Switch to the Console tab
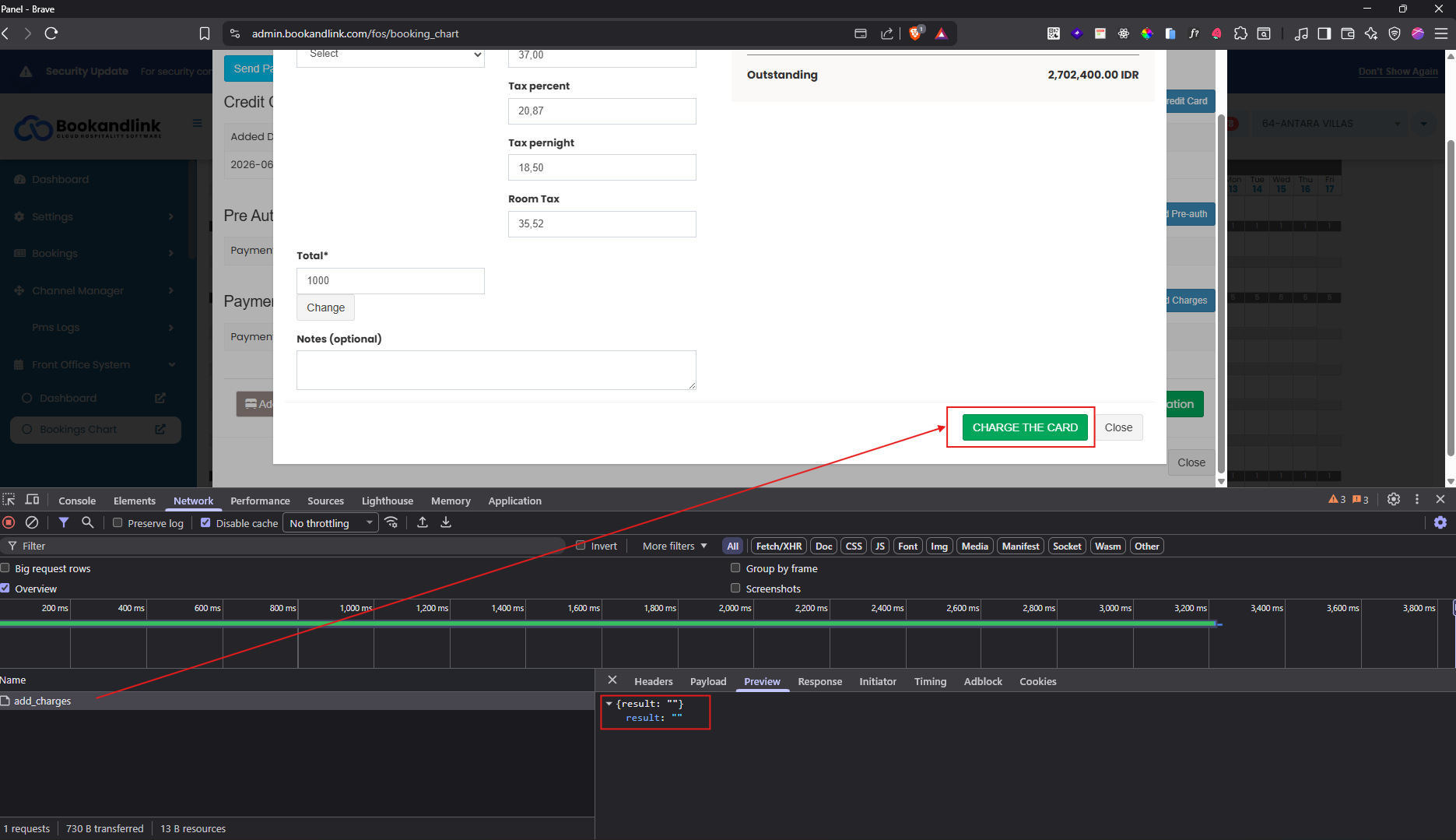The width and height of the screenshot is (1456, 840). tap(77, 501)
